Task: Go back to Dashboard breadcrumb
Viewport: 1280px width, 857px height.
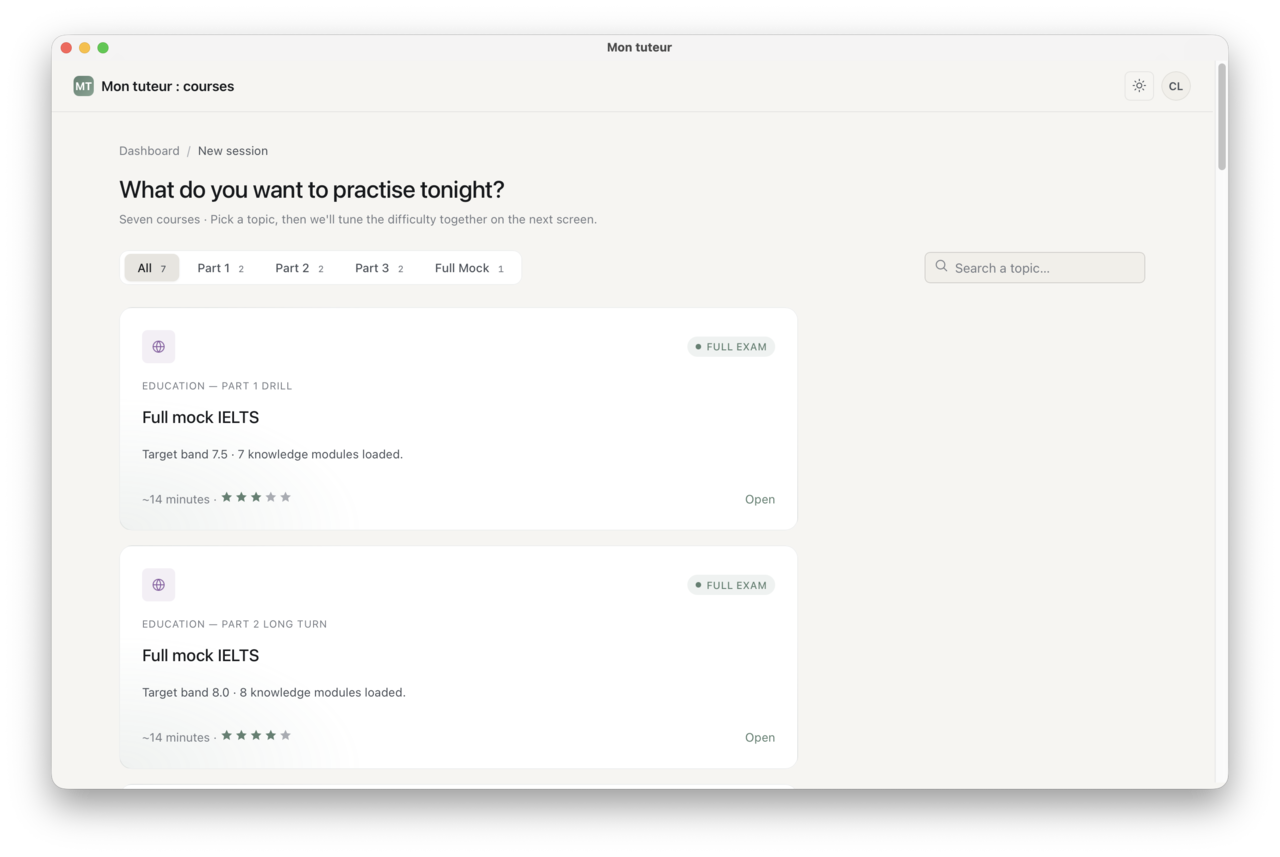Action: (149, 151)
